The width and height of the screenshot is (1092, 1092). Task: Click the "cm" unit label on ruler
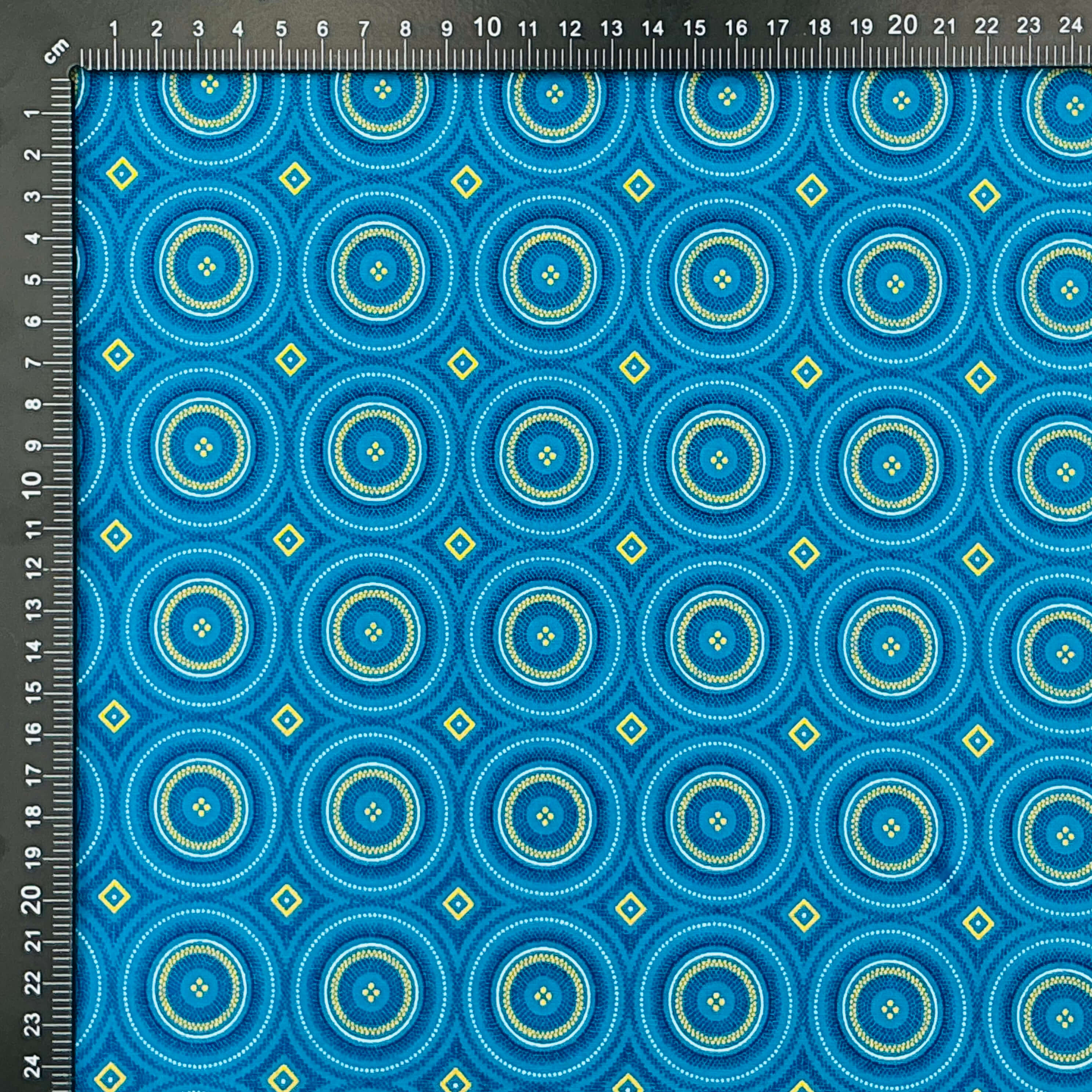(x=57, y=51)
